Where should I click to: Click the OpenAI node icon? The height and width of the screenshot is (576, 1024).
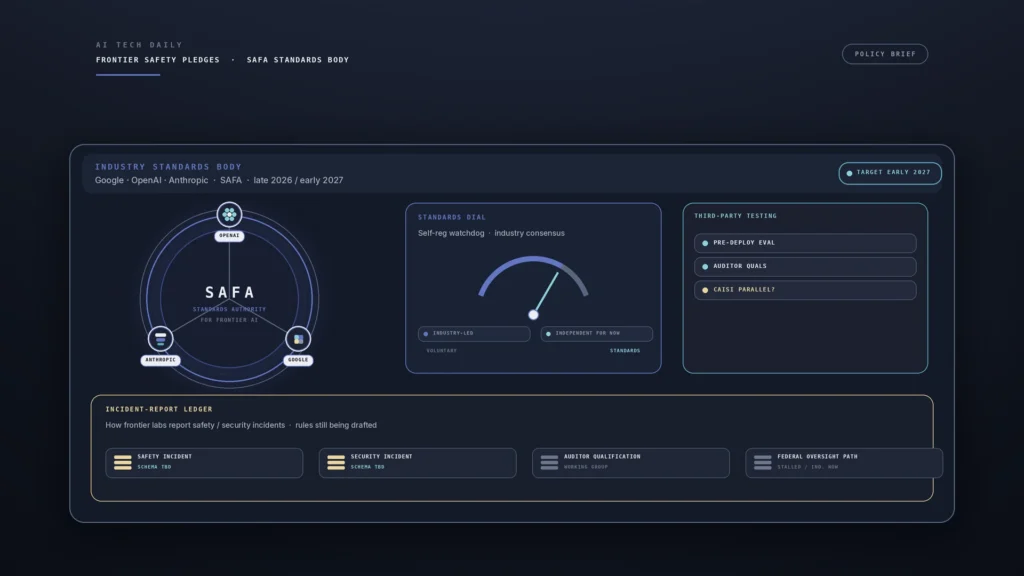point(229,214)
